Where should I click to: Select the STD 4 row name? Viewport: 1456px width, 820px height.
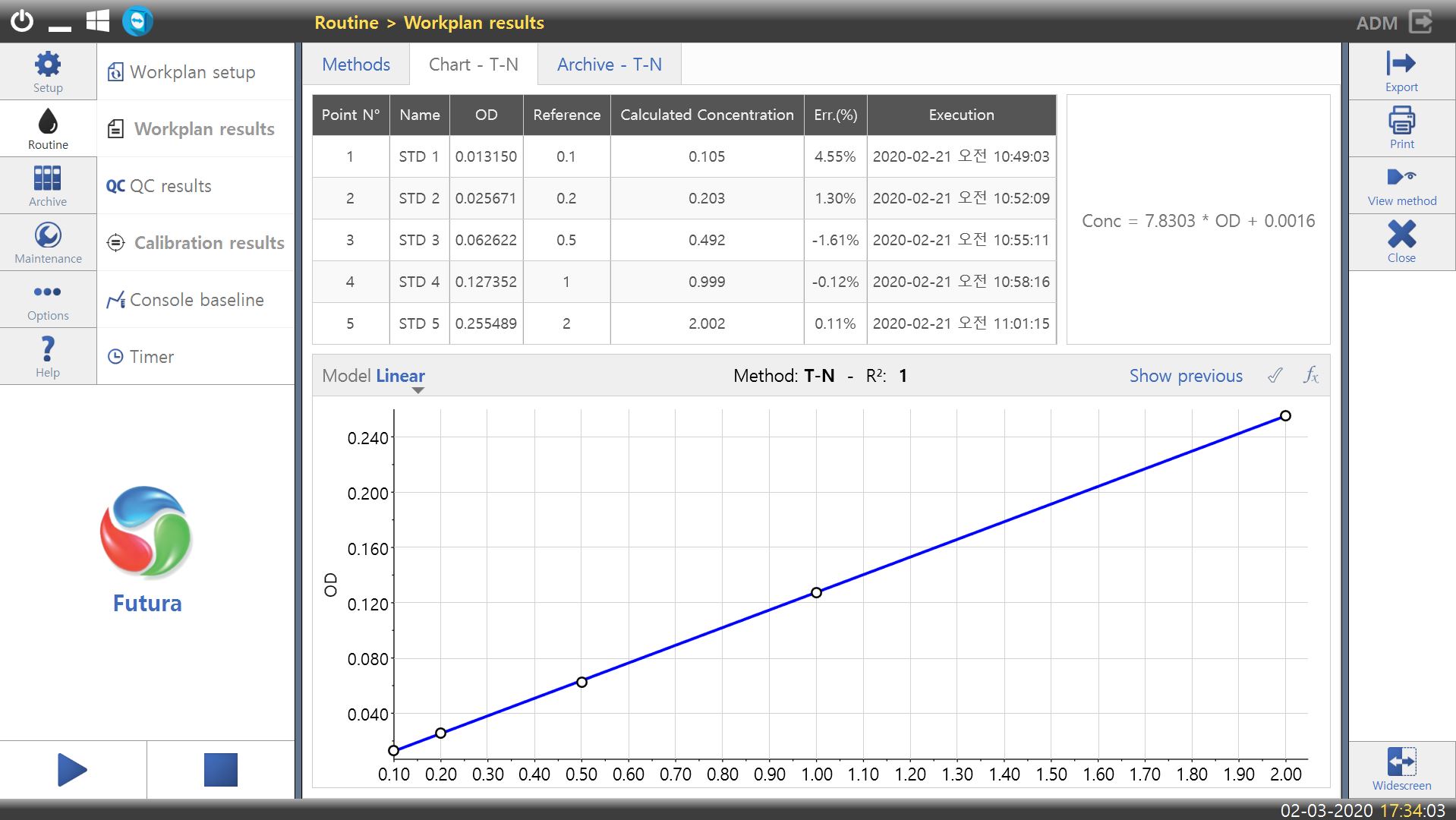pyautogui.click(x=419, y=282)
